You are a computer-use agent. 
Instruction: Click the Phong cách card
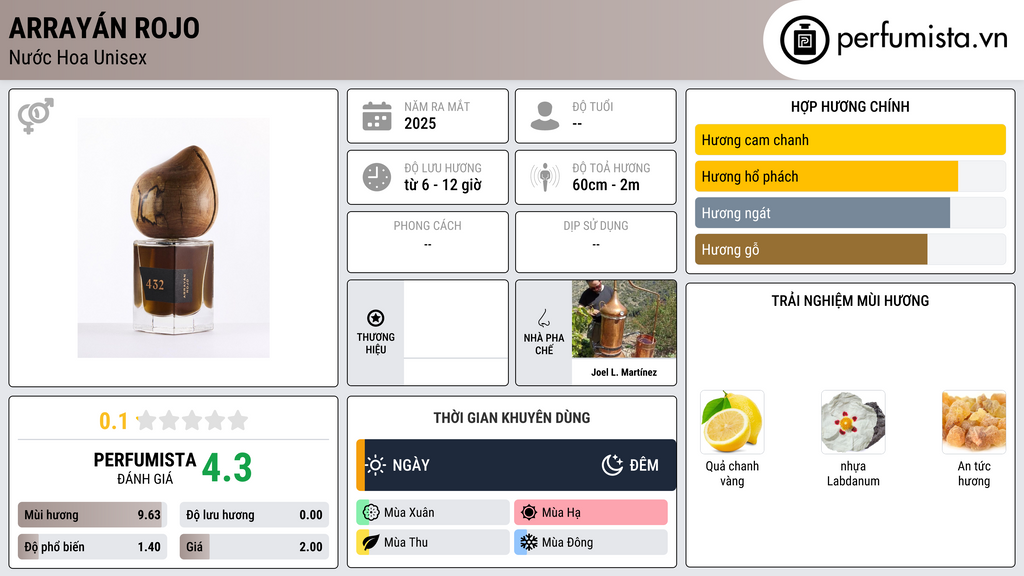[x=428, y=242]
